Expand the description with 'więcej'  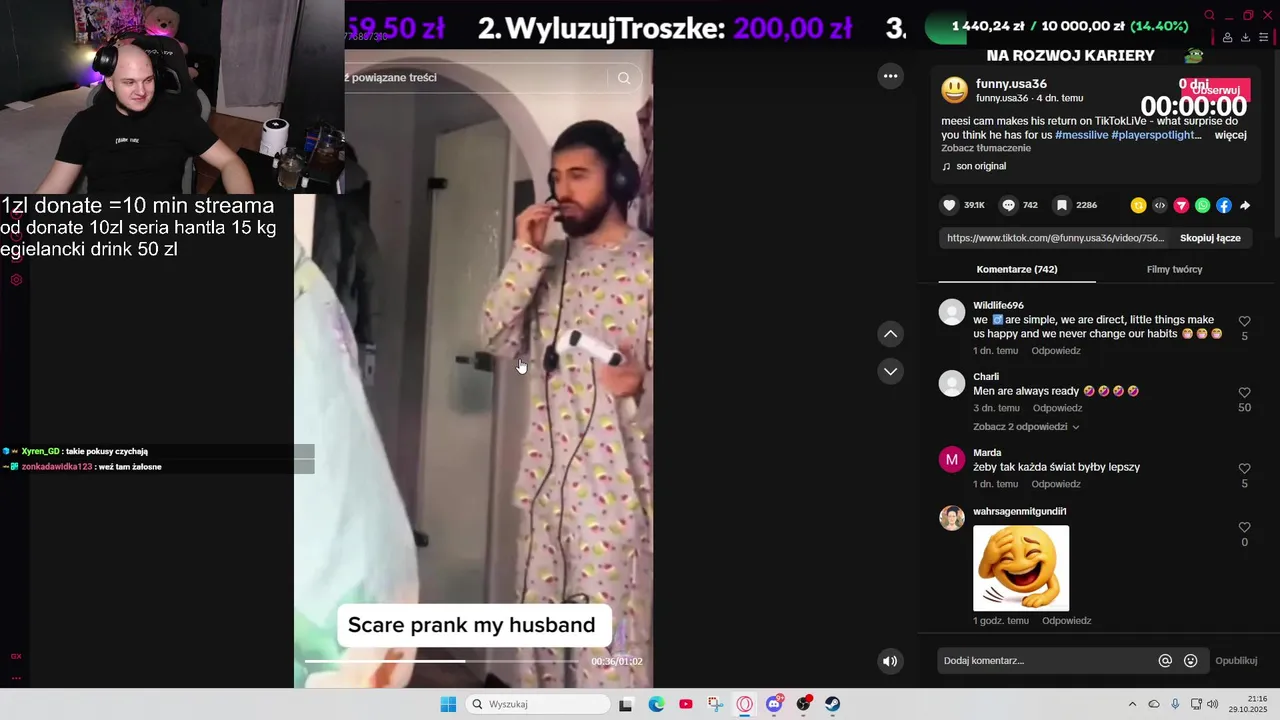(1230, 135)
